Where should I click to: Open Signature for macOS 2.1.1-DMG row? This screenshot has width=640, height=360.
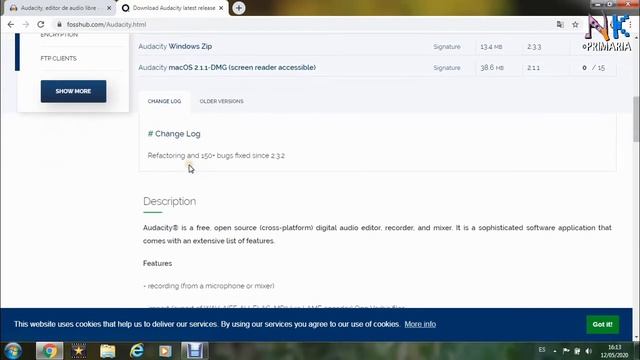pos(447,68)
